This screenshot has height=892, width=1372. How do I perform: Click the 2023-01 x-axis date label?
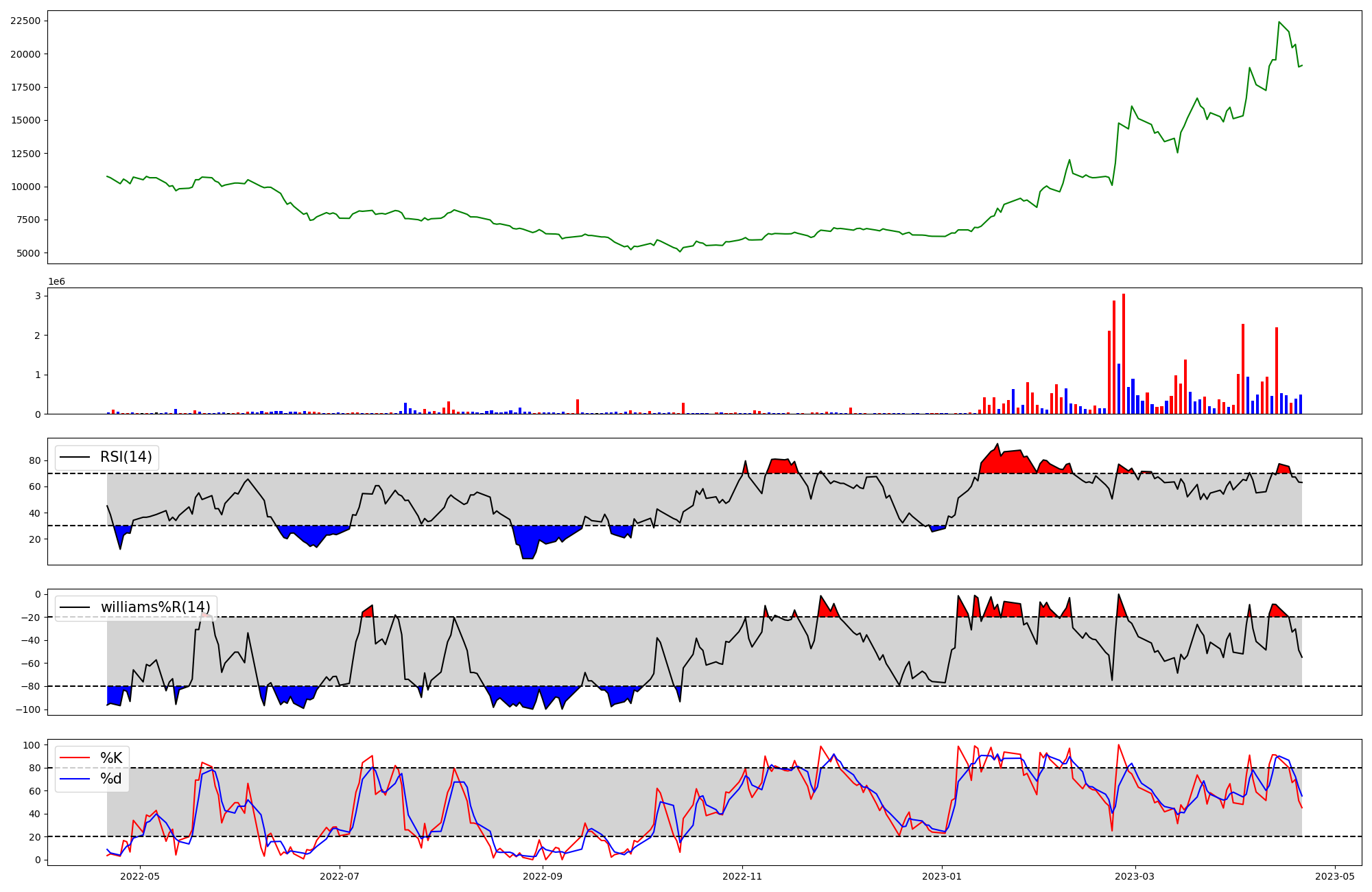coord(942,876)
